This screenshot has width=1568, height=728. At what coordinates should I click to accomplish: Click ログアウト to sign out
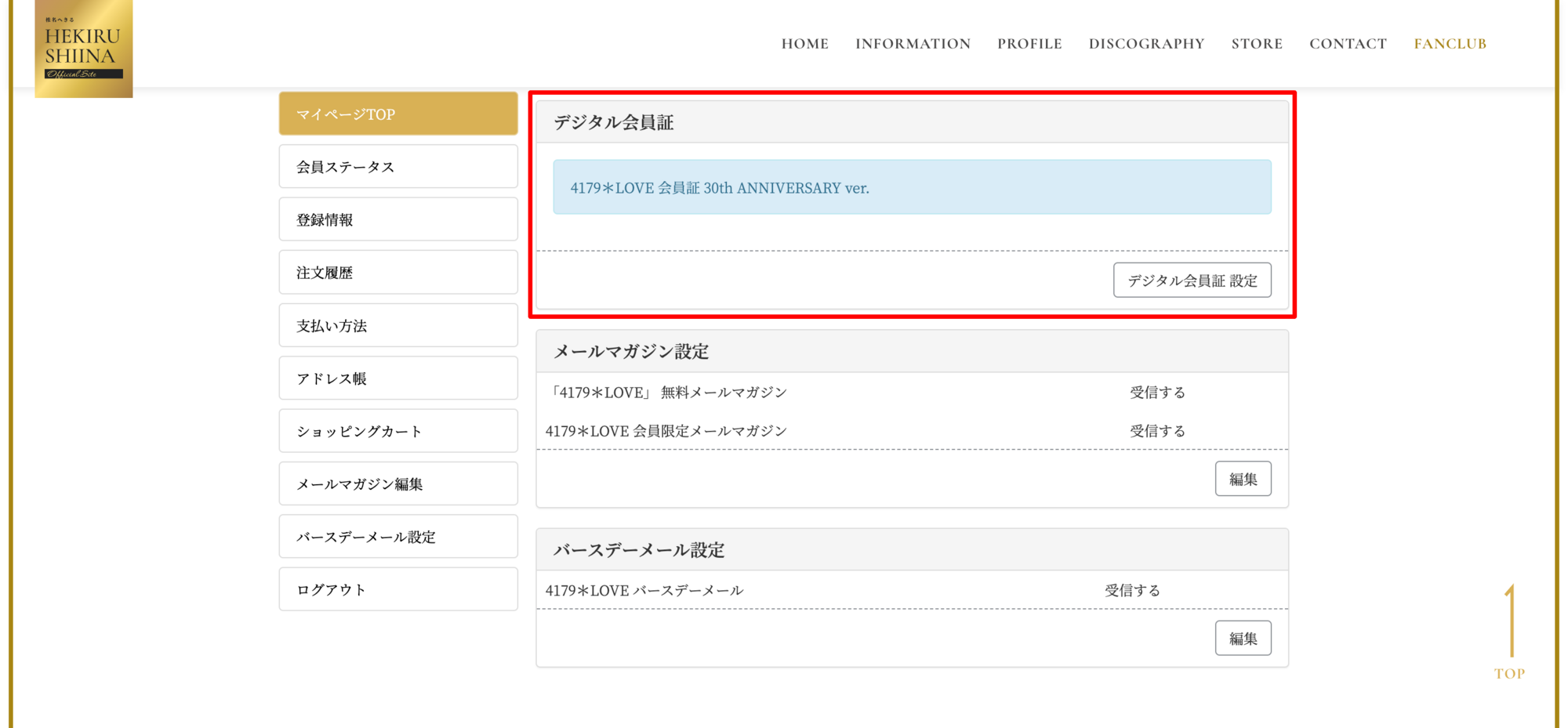(x=398, y=589)
